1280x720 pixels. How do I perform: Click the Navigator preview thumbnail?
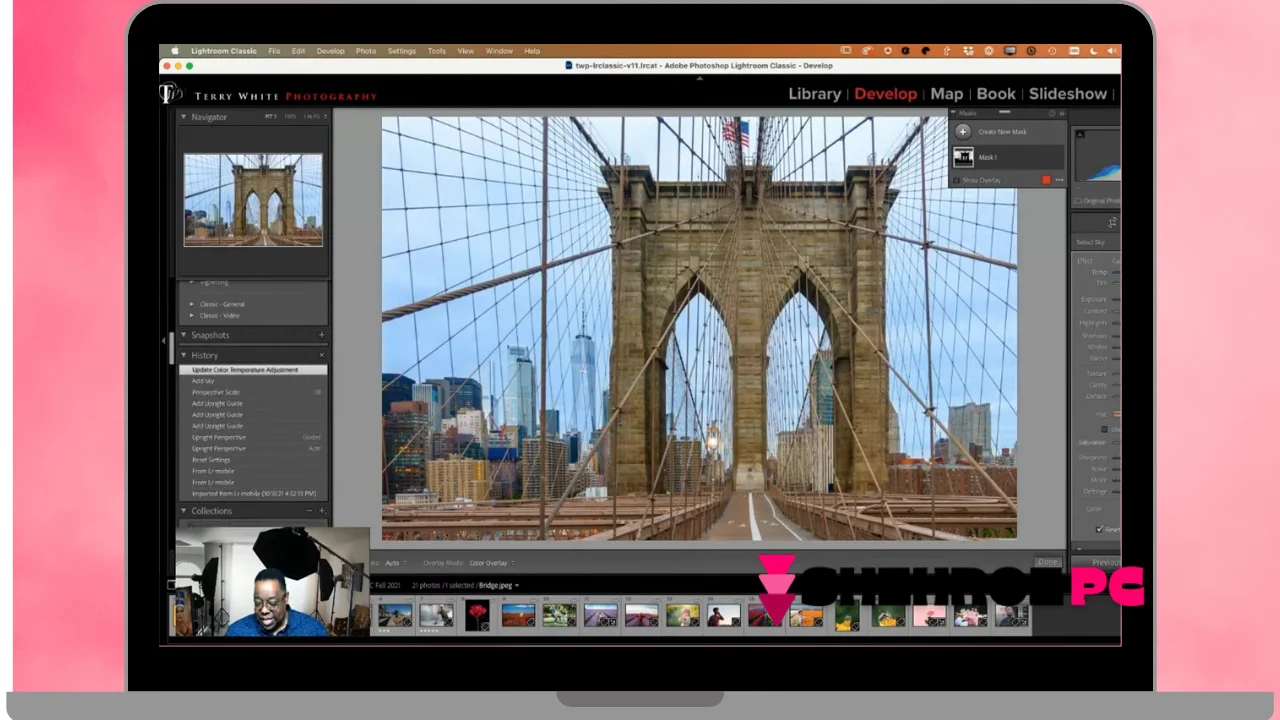coord(253,199)
